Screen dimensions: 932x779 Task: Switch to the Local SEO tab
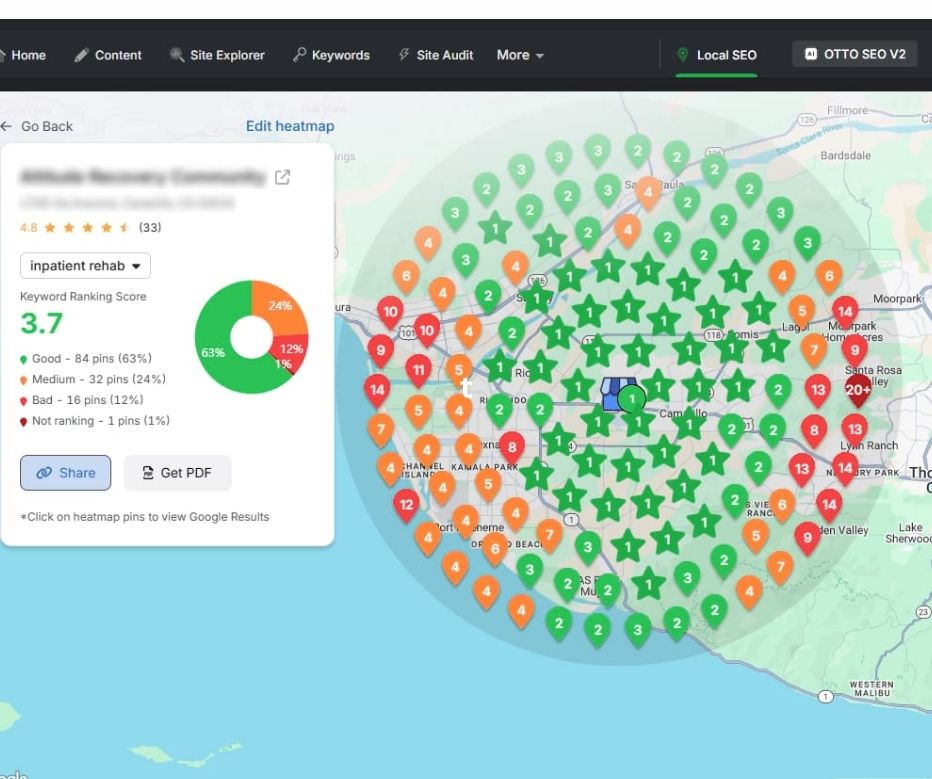(716, 55)
